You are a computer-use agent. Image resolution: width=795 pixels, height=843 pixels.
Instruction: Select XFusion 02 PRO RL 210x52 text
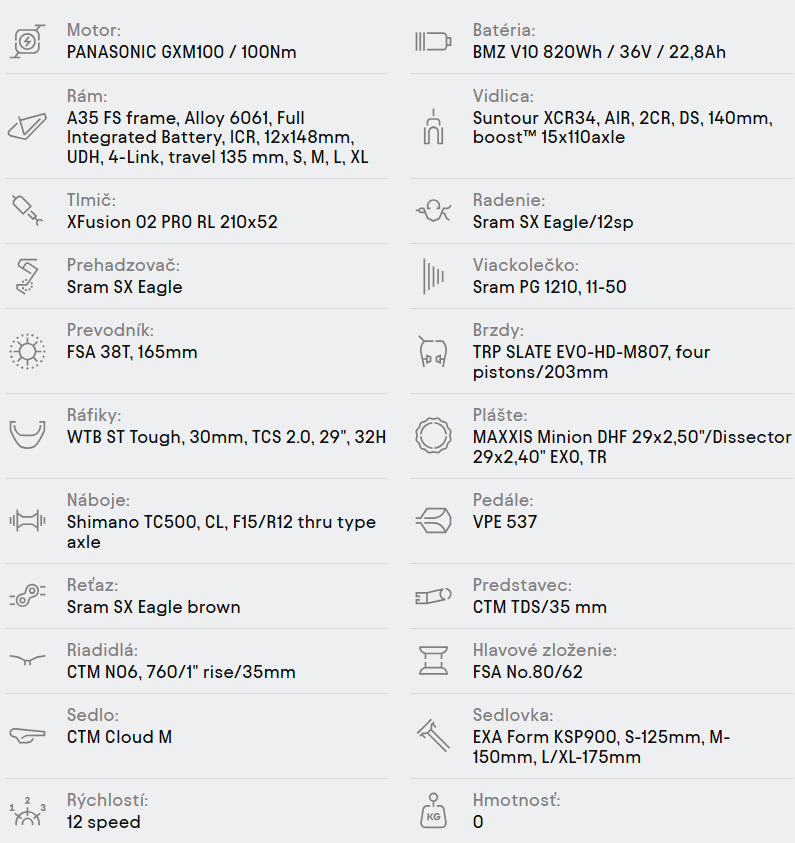(x=172, y=222)
